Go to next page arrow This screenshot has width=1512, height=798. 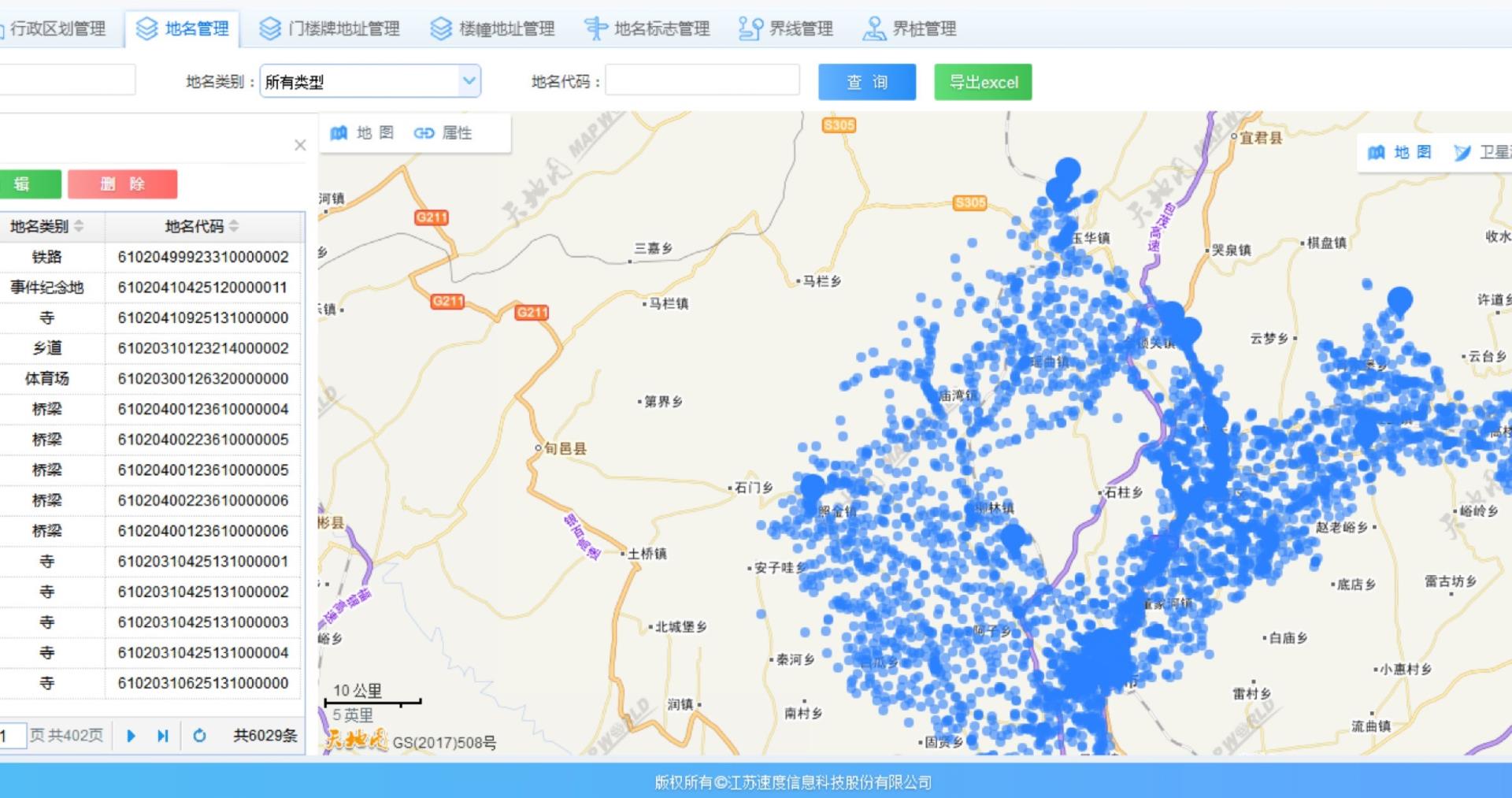click(x=132, y=736)
